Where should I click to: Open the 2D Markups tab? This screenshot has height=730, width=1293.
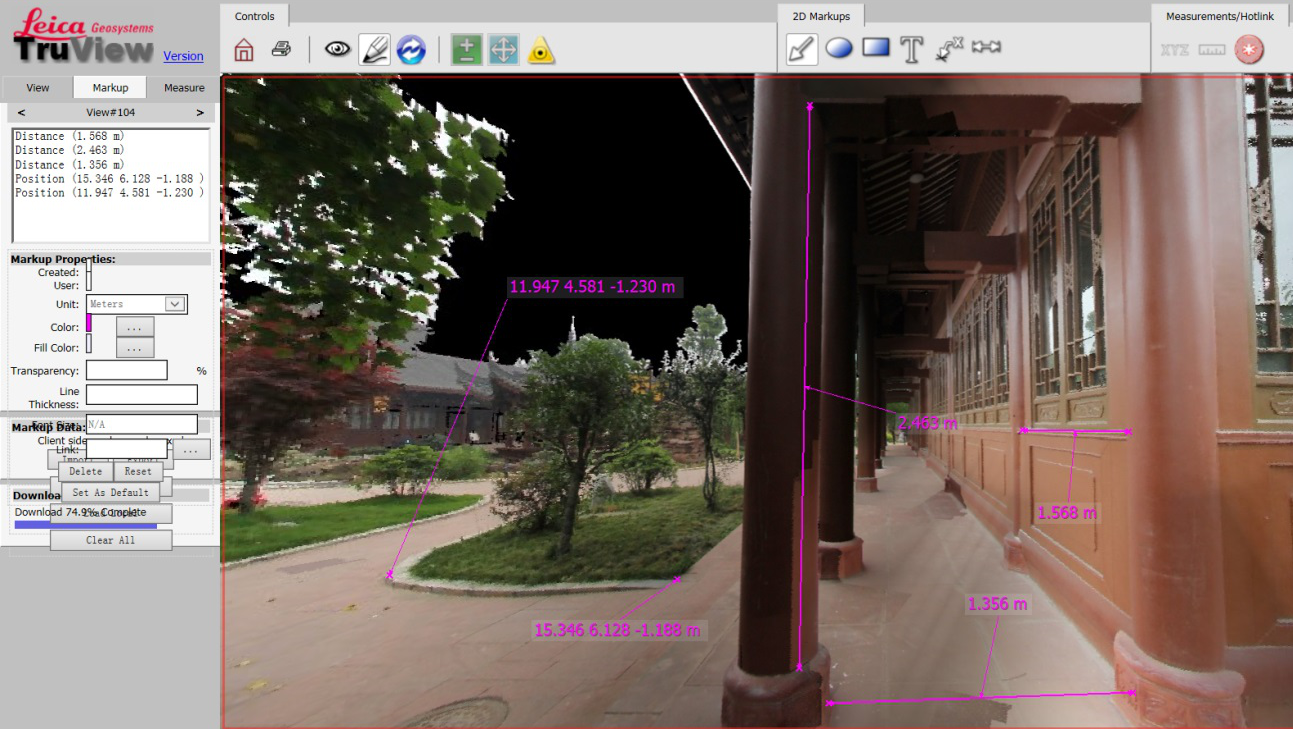(820, 16)
